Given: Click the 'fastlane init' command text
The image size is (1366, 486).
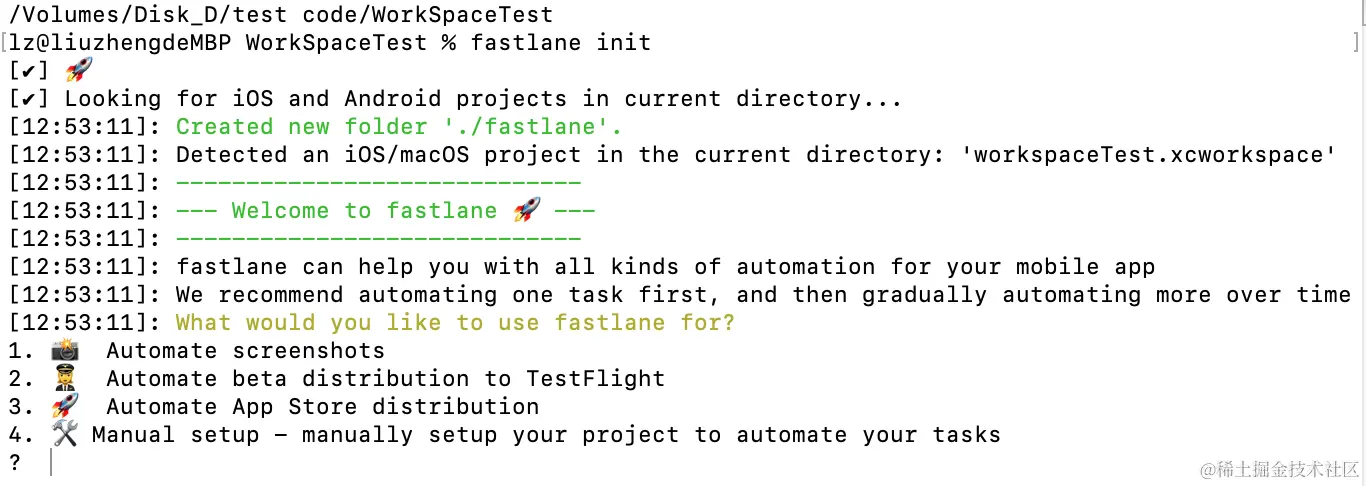Looking at the screenshot, I should coord(560,43).
